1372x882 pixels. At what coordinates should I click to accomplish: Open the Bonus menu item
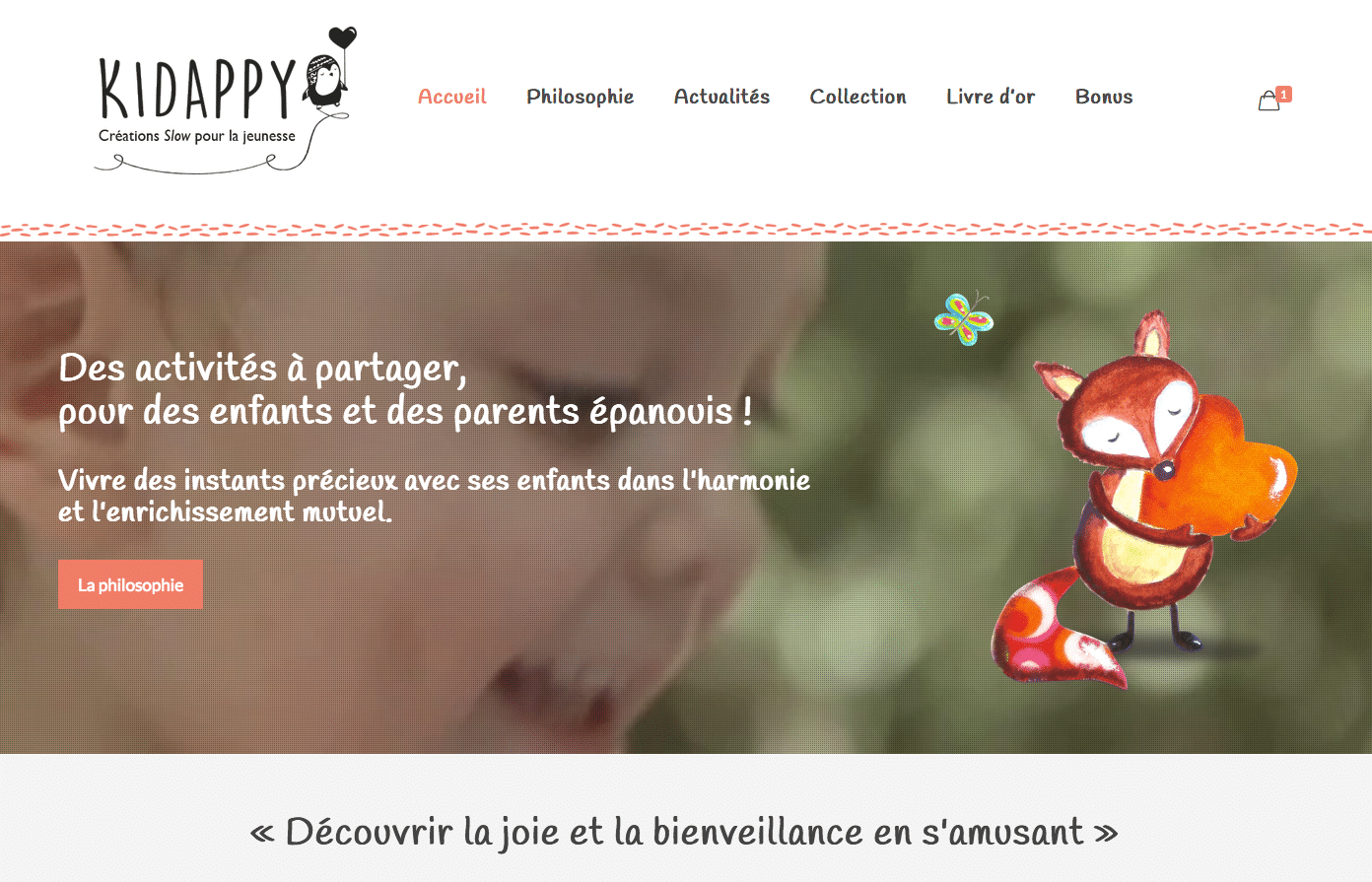(x=1104, y=97)
